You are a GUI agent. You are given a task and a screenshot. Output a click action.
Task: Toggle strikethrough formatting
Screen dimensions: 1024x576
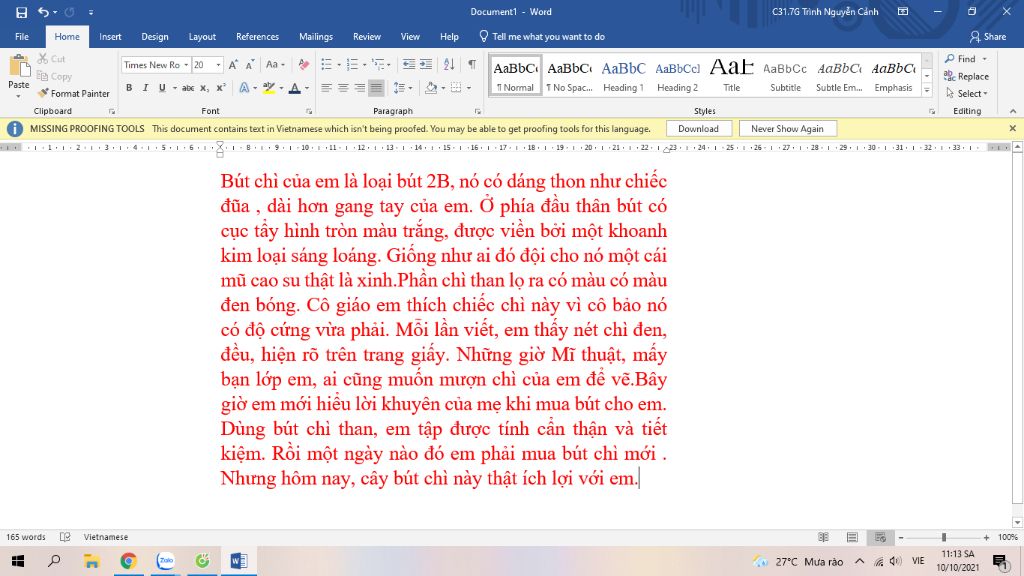tap(187, 88)
